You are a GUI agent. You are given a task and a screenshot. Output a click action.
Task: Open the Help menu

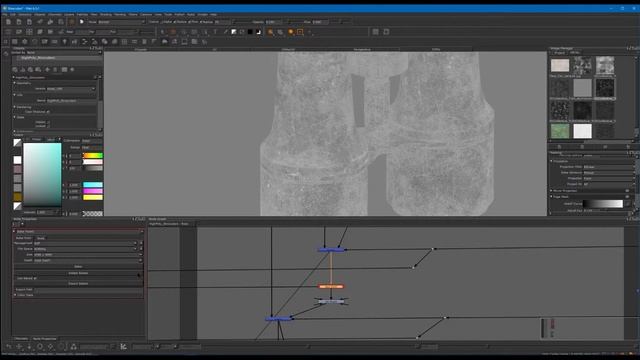tap(213, 14)
